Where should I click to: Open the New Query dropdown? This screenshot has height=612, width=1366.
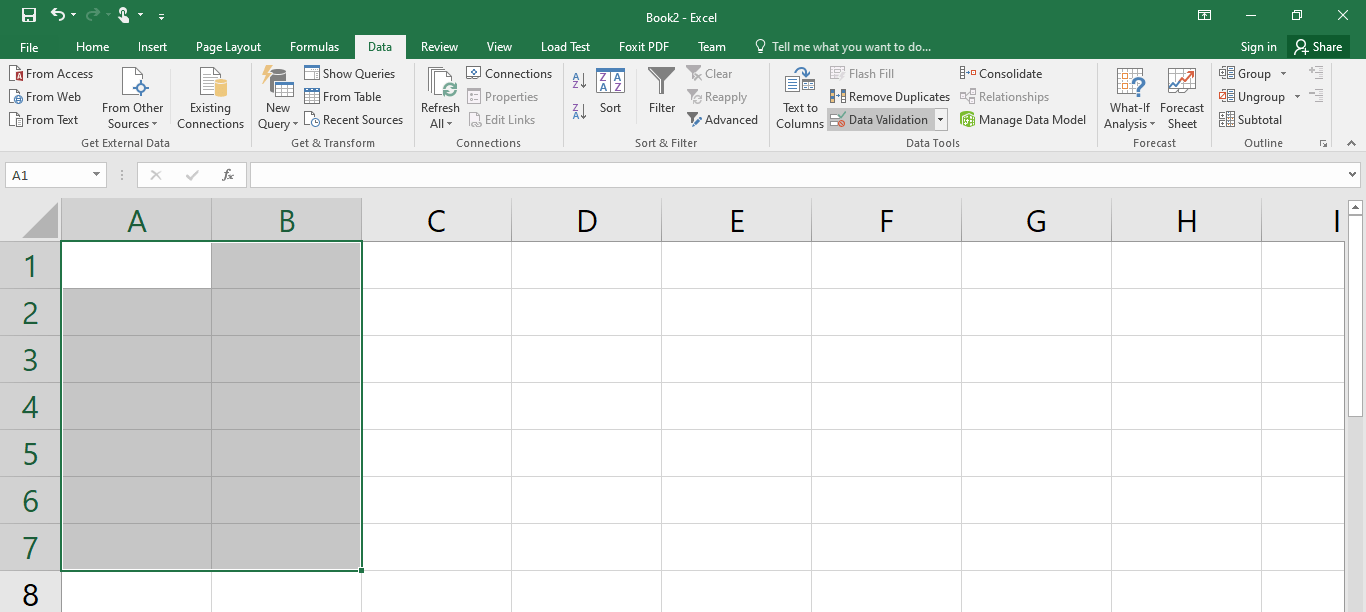pos(277,98)
